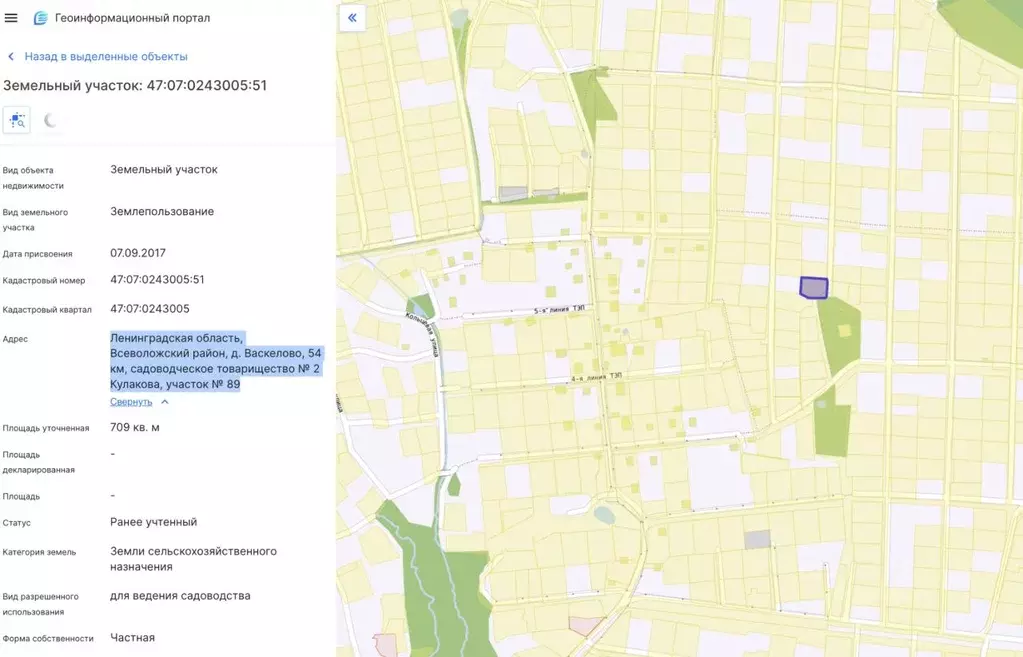
Task: Collapse the side panel with double-chevron button
Action: [352, 18]
